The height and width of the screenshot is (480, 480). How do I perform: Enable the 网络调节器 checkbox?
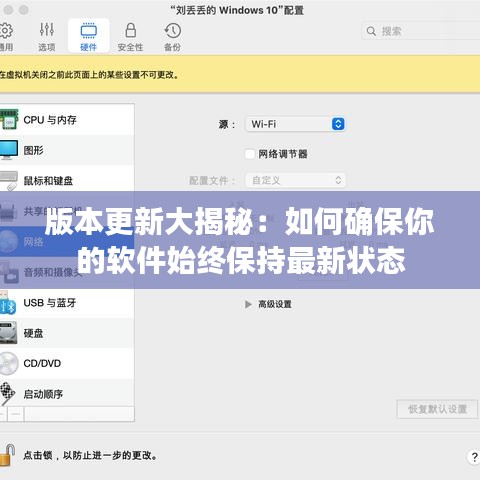(250, 154)
